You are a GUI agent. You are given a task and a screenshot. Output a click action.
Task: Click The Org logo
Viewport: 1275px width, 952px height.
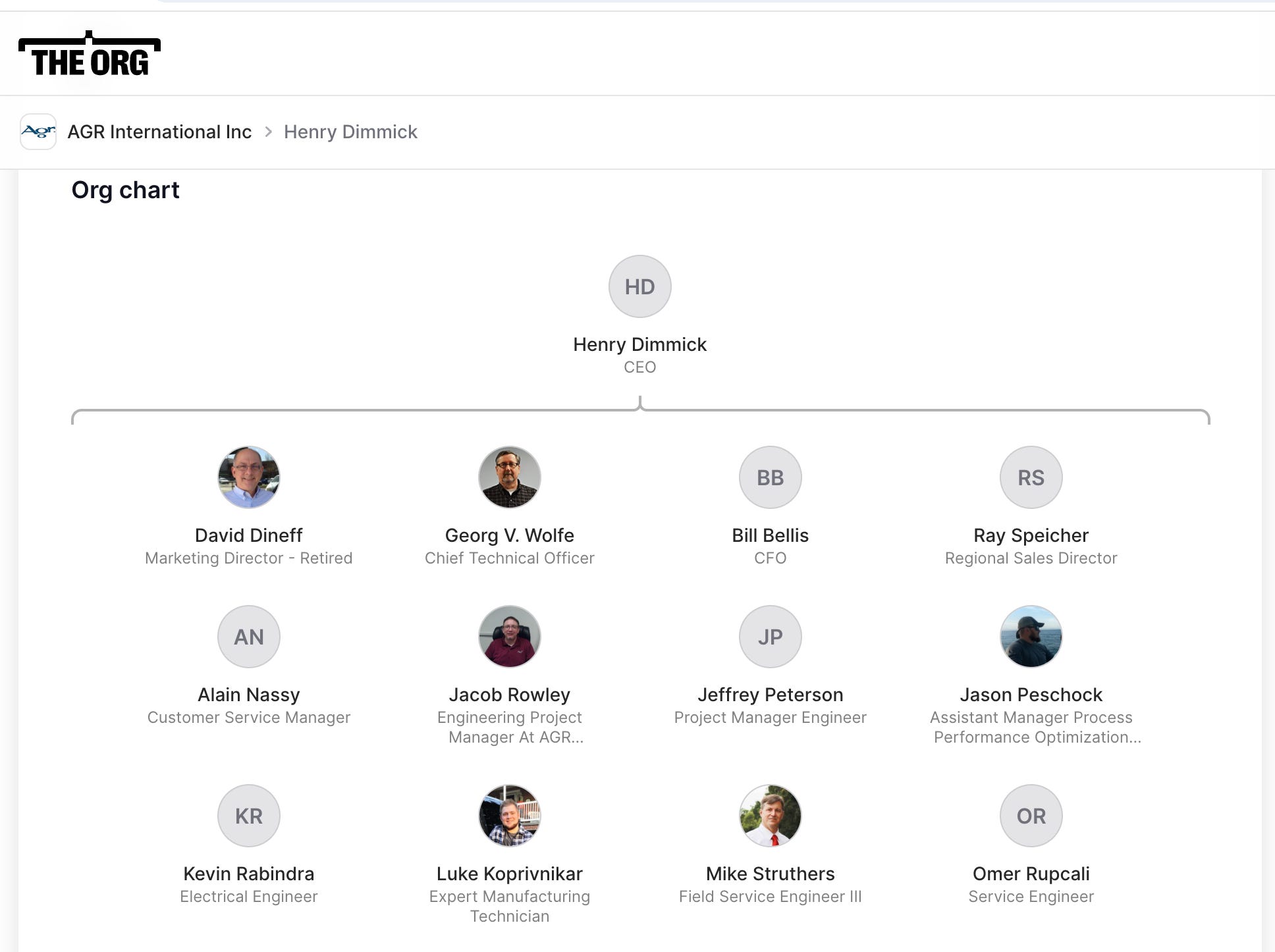click(90, 54)
